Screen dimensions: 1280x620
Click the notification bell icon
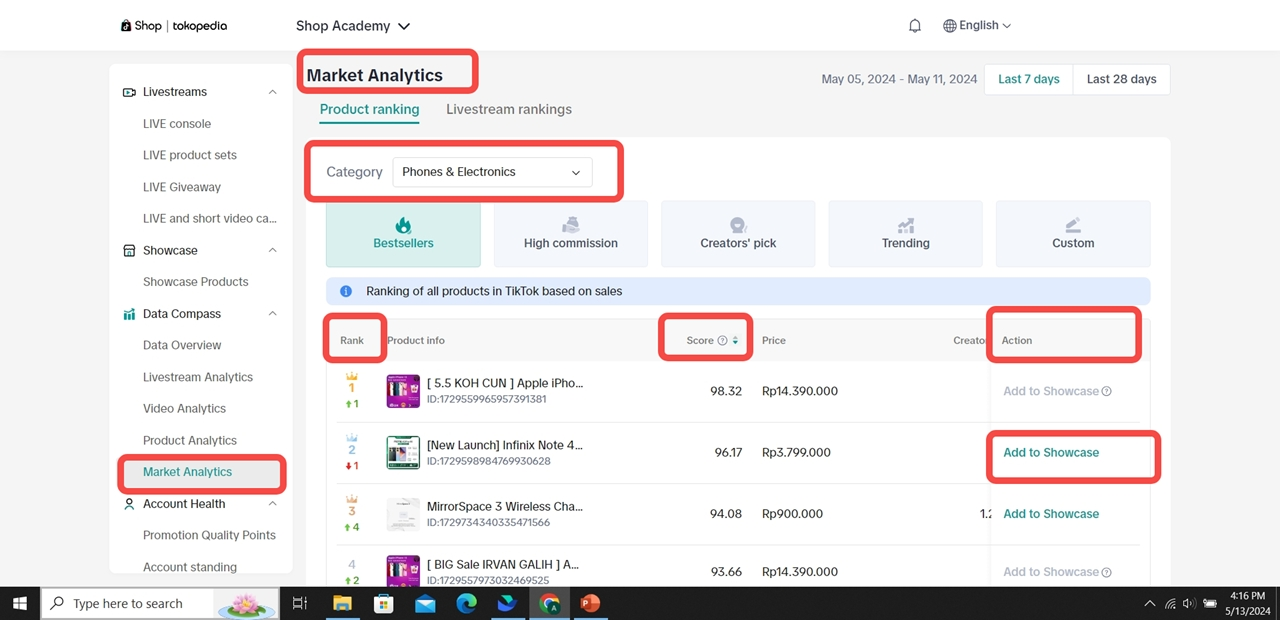click(914, 26)
